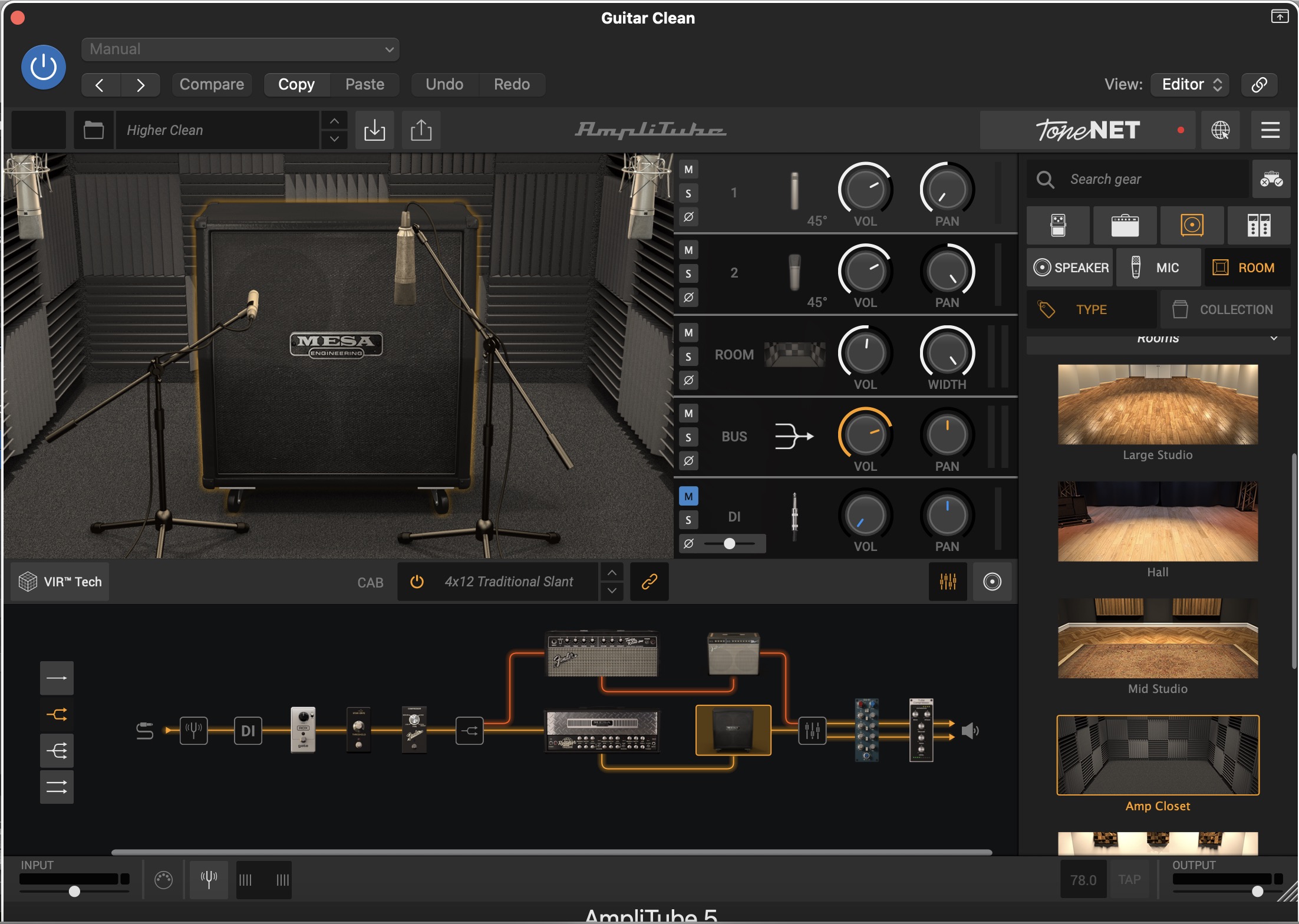The image size is (1299, 924).
Task: Click the globe icon beside ToneNET
Action: [x=1220, y=130]
